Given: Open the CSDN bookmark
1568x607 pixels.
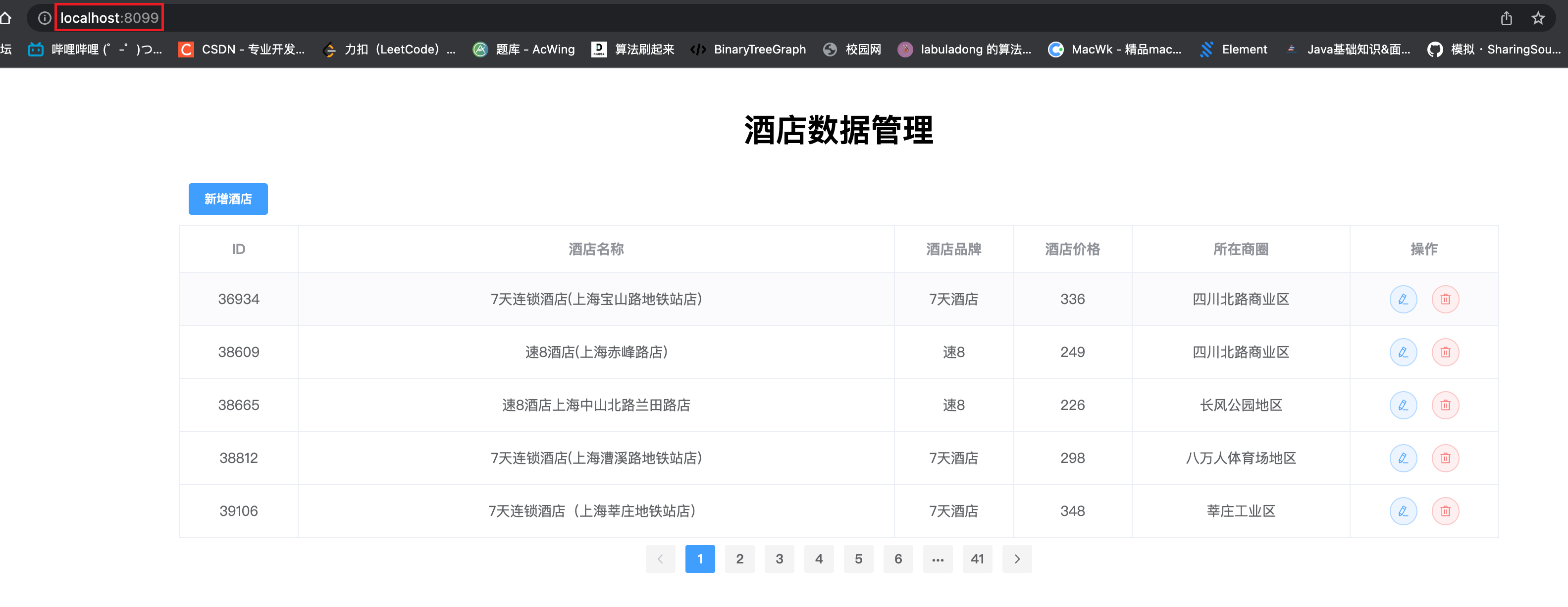Looking at the screenshot, I should tap(242, 50).
